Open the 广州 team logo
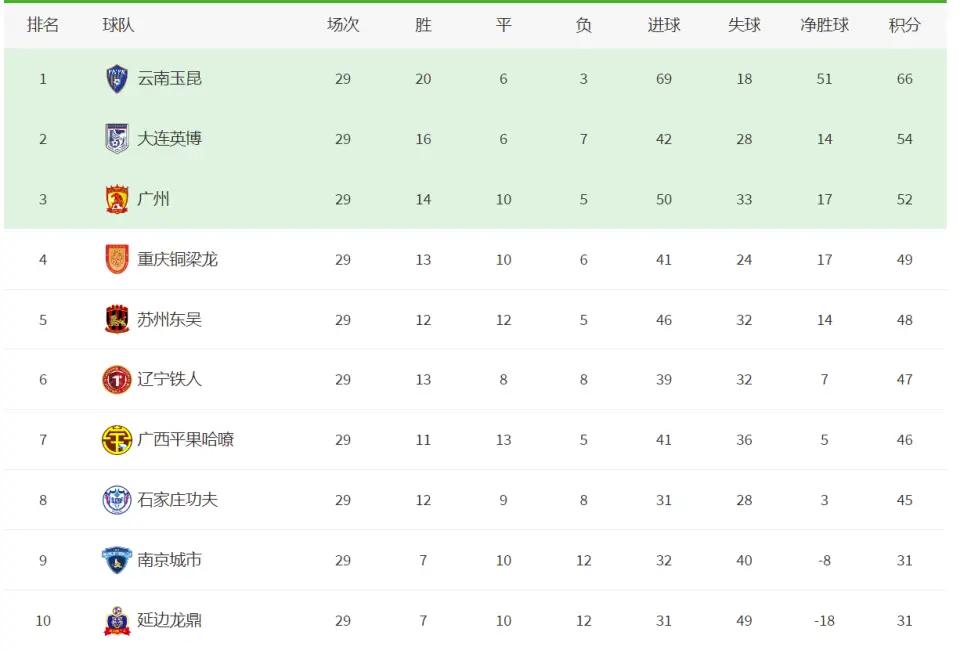This screenshot has height=650, width=960. [x=116, y=199]
